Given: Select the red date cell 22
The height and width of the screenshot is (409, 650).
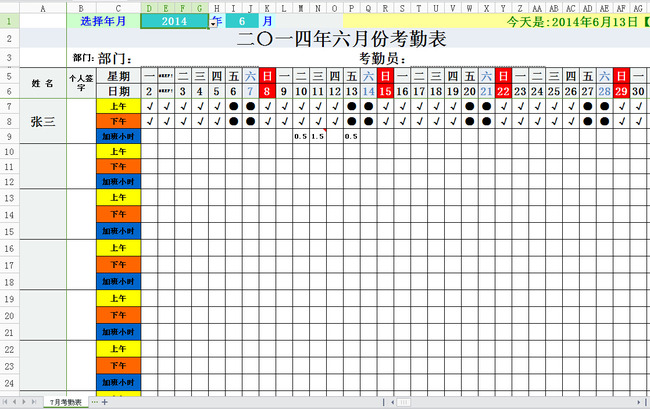Looking at the screenshot, I should point(503,91).
